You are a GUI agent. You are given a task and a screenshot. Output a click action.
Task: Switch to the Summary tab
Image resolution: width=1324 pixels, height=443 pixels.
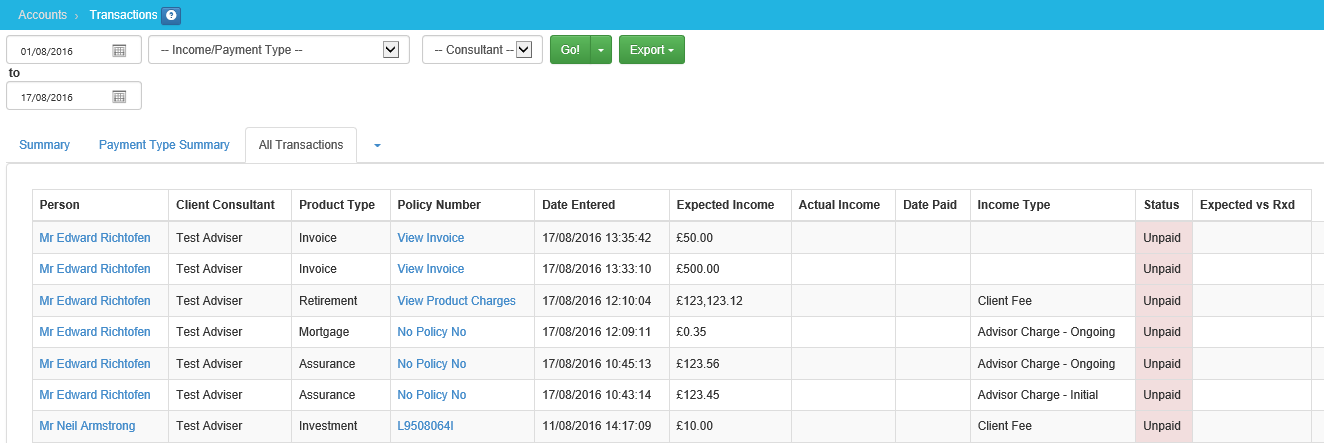[x=44, y=145]
